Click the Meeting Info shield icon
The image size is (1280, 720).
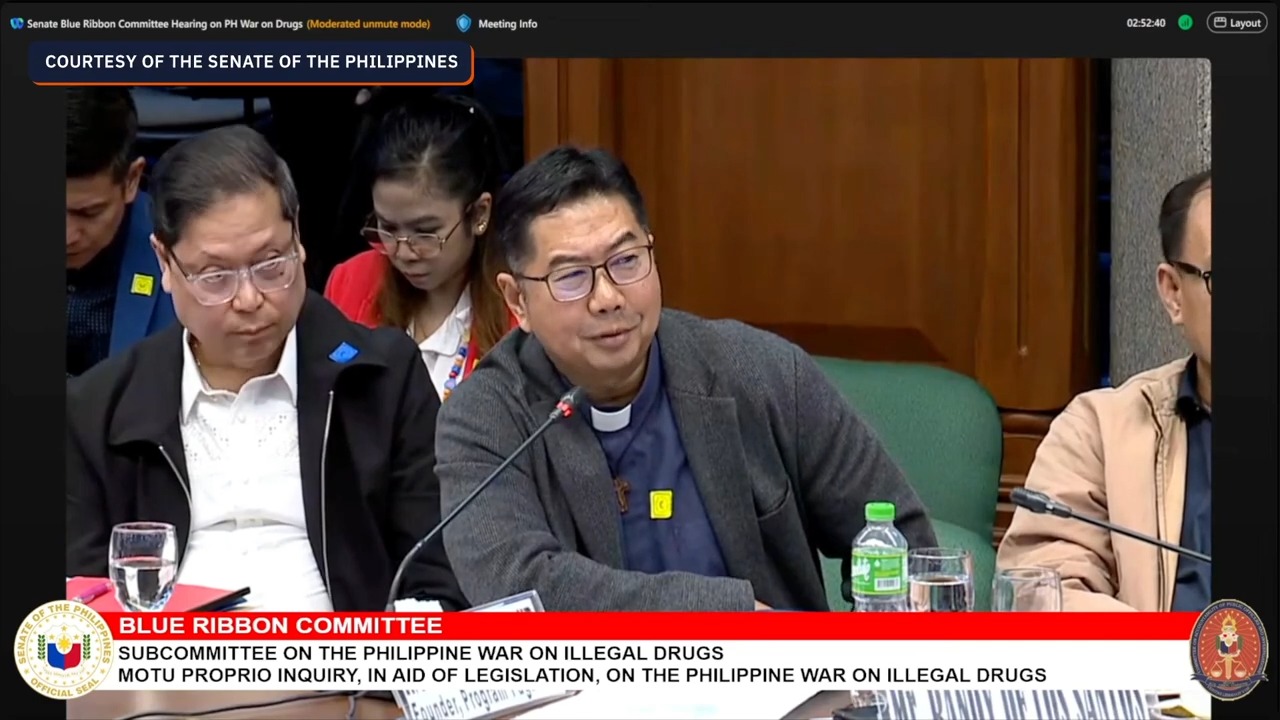pyautogui.click(x=463, y=23)
